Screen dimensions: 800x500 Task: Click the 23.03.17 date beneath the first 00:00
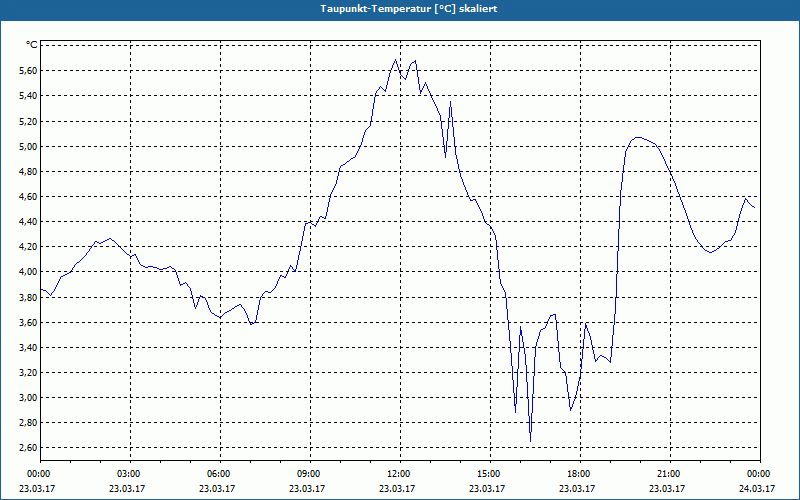pyautogui.click(x=37, y=488)
